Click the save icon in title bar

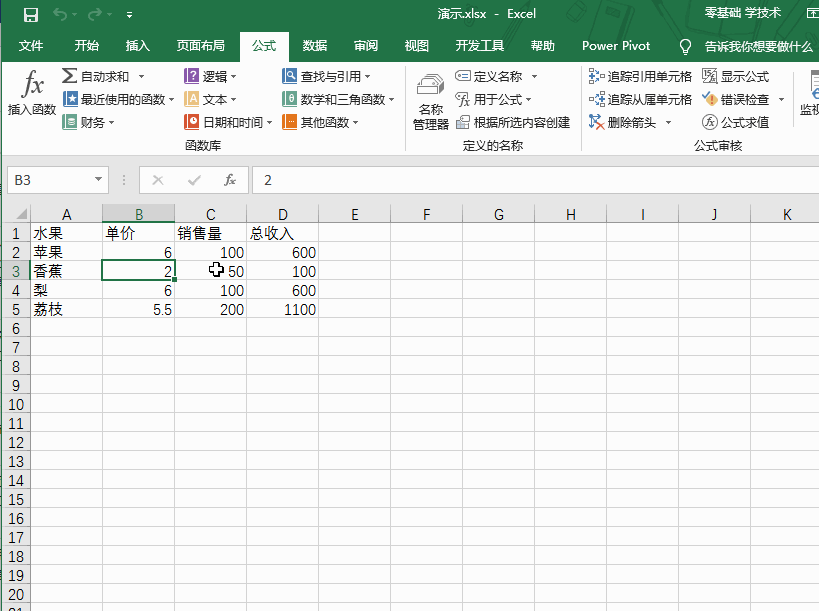[30, 14]
